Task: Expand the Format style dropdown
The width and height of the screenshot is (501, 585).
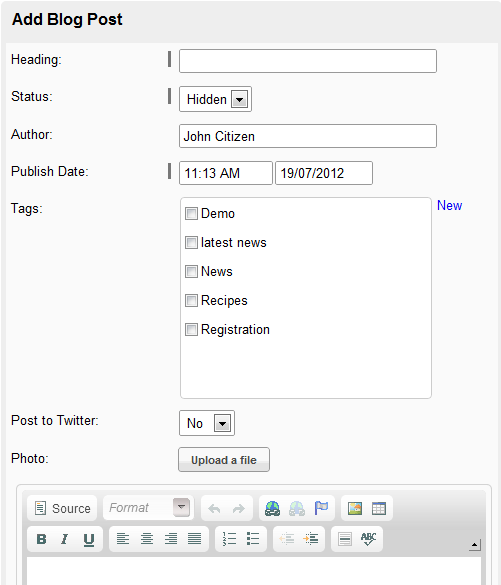Action: click(x=148, y=508)
